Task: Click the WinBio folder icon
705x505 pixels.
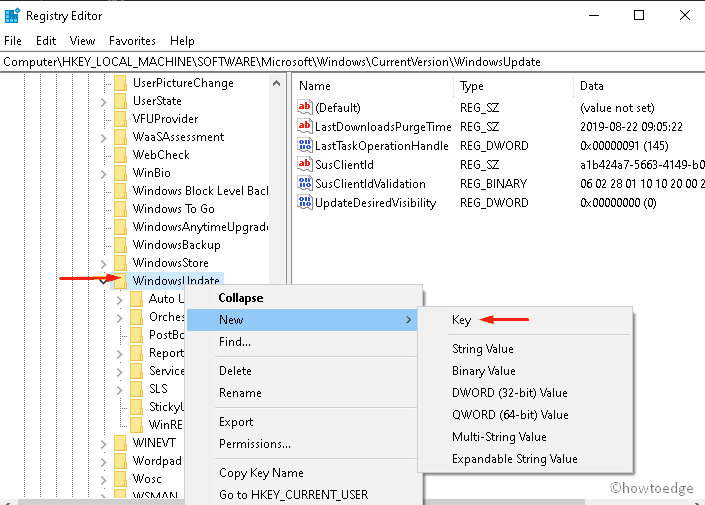Action: pos(120,173)
